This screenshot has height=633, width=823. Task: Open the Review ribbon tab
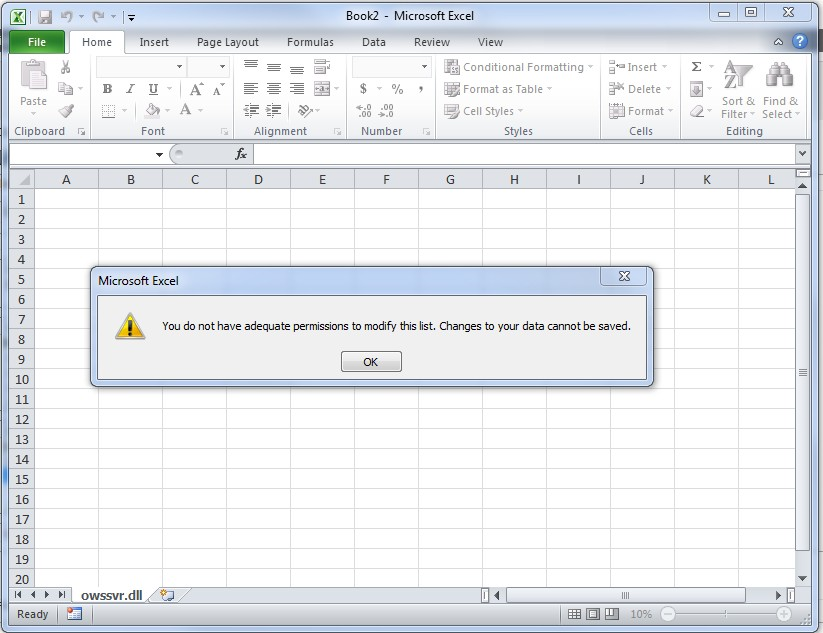(431, 42)
